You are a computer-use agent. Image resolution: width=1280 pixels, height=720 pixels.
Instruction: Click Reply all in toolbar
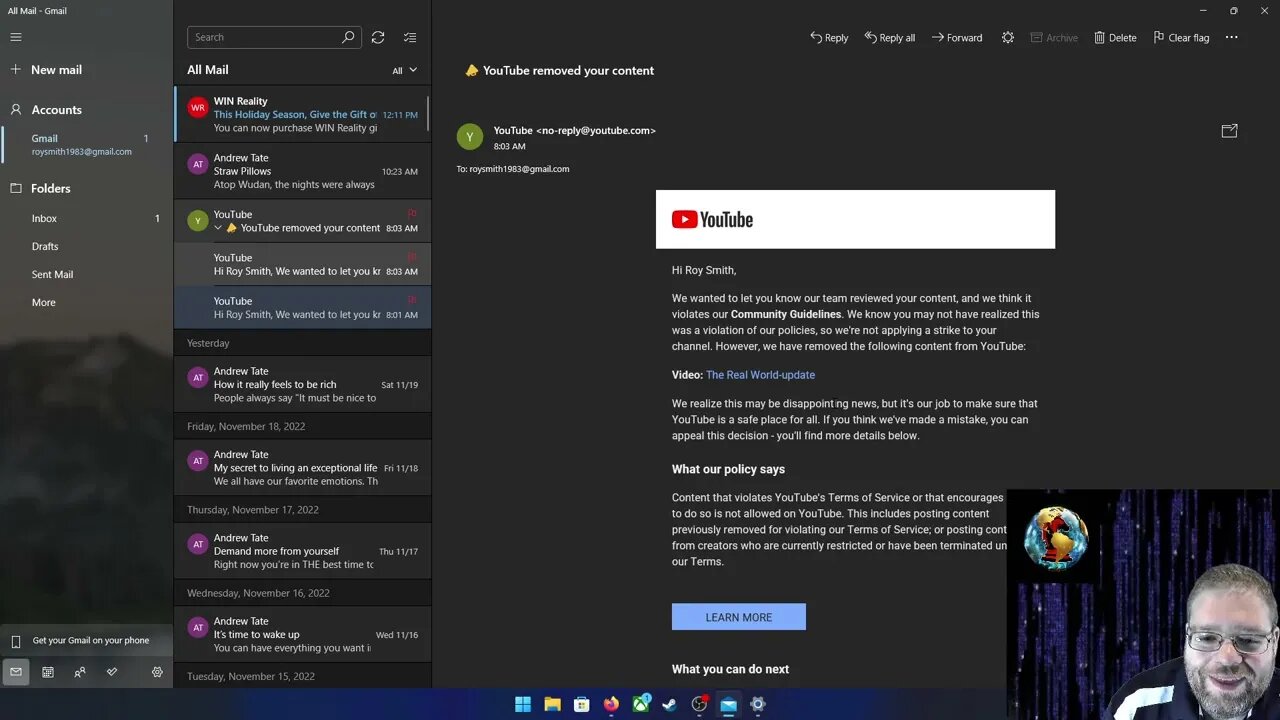(x=890, y=38)
